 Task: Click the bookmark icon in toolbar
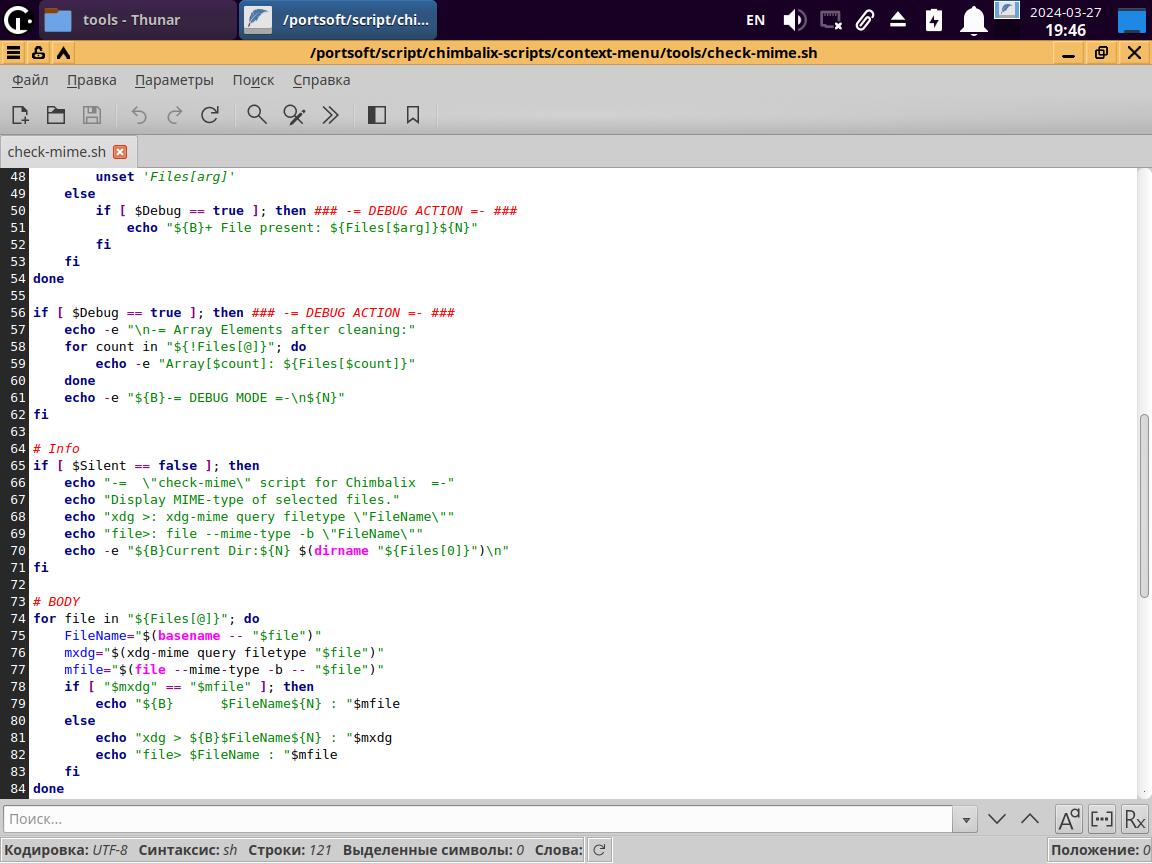pos(413,115)
